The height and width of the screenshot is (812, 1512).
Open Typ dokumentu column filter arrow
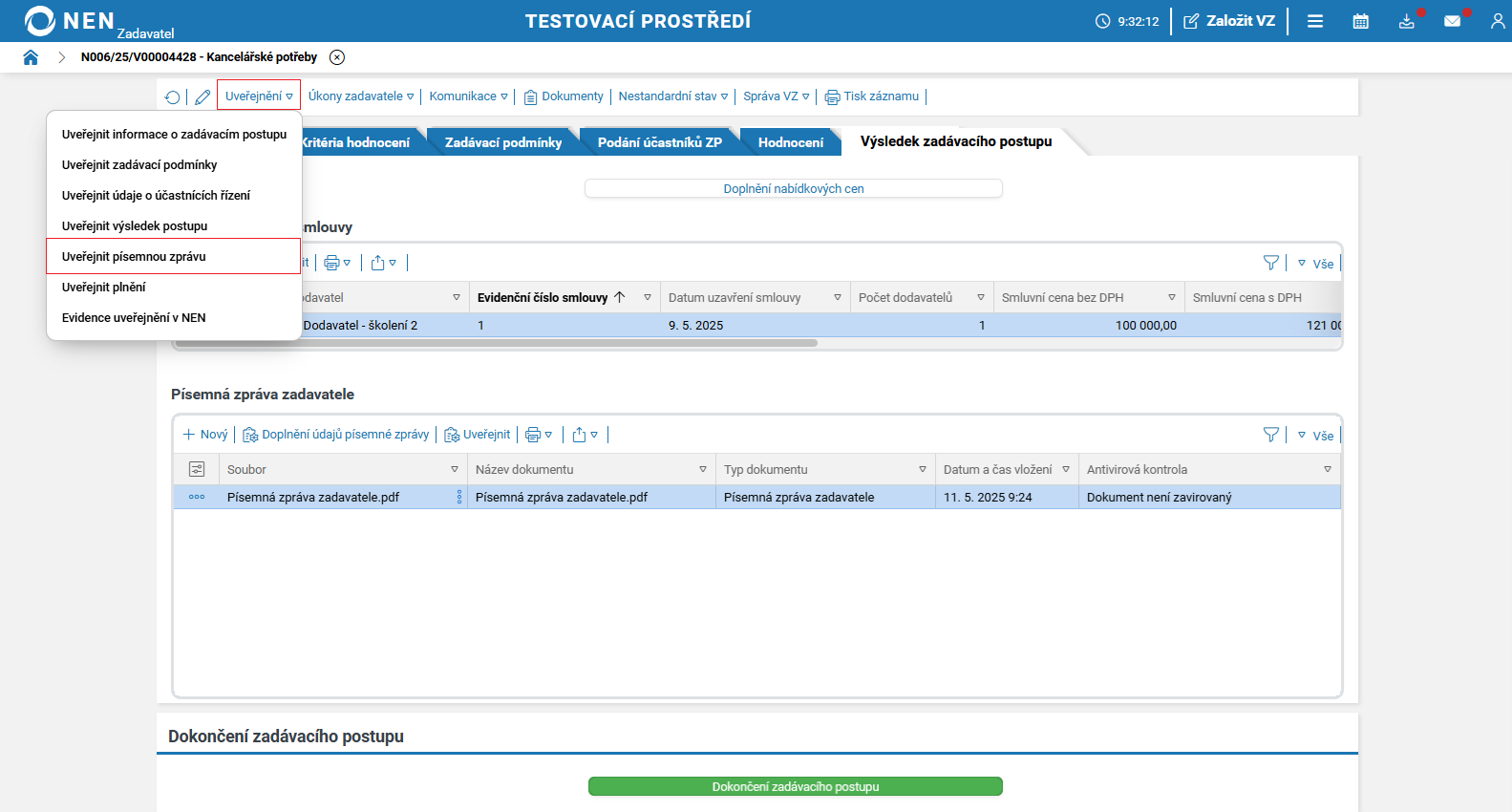[x=923, y=469]
